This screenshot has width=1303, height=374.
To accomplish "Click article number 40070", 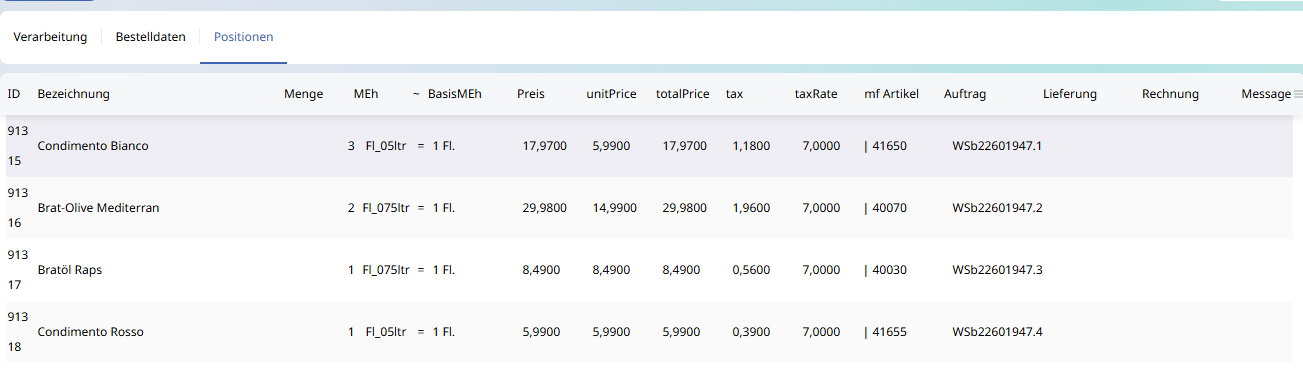I will tap(890, 208).
